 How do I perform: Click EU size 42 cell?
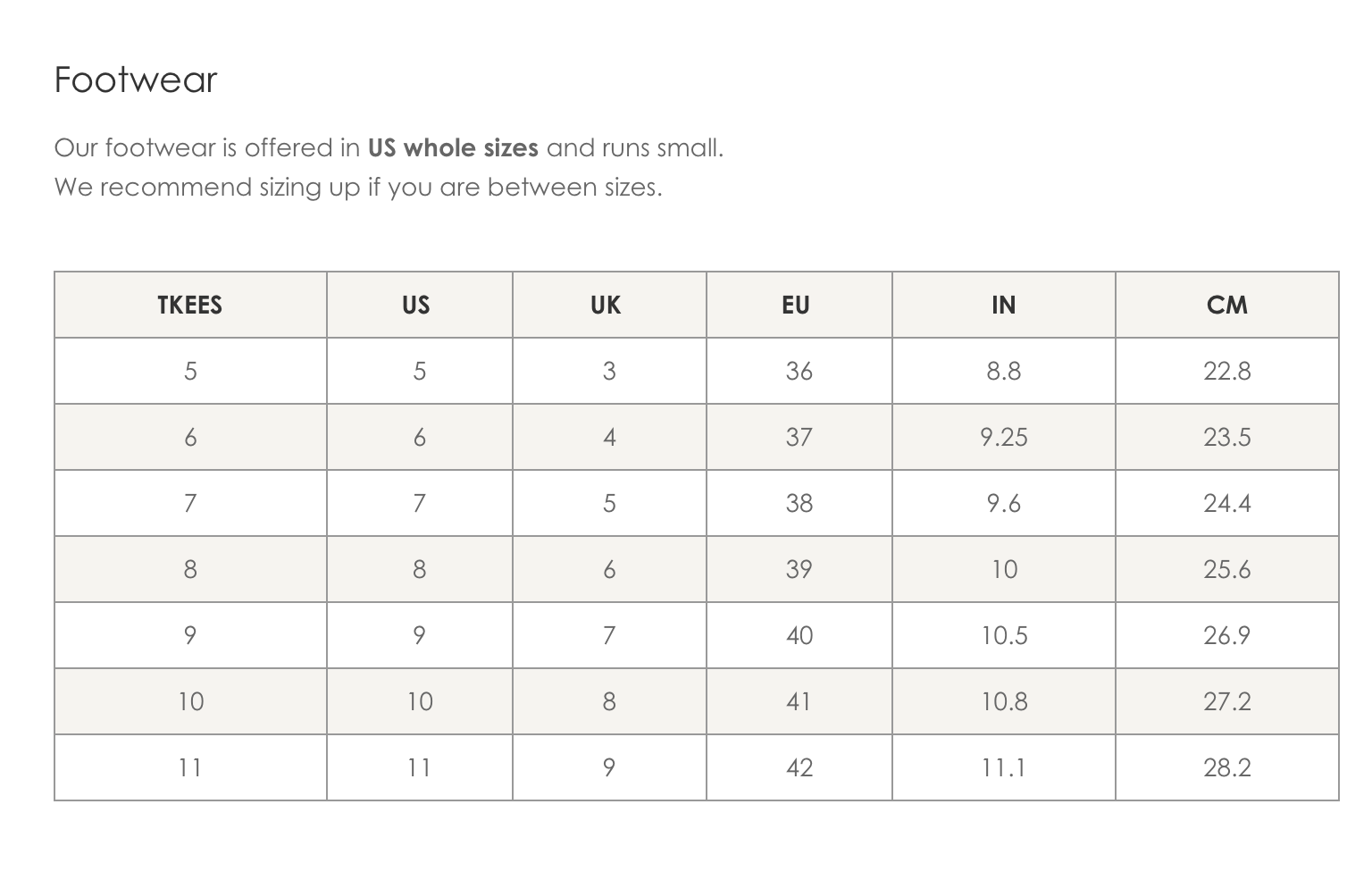click(799, 767)
